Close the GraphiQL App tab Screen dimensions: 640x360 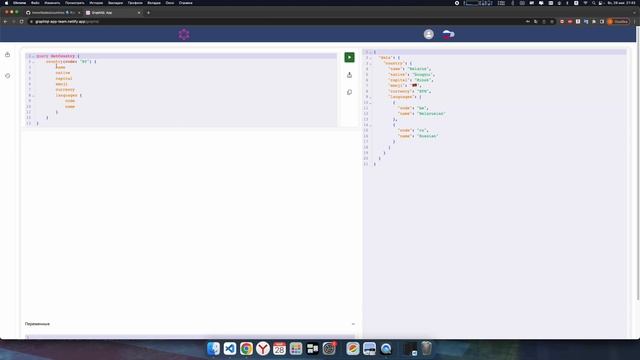tap(139, 13)
